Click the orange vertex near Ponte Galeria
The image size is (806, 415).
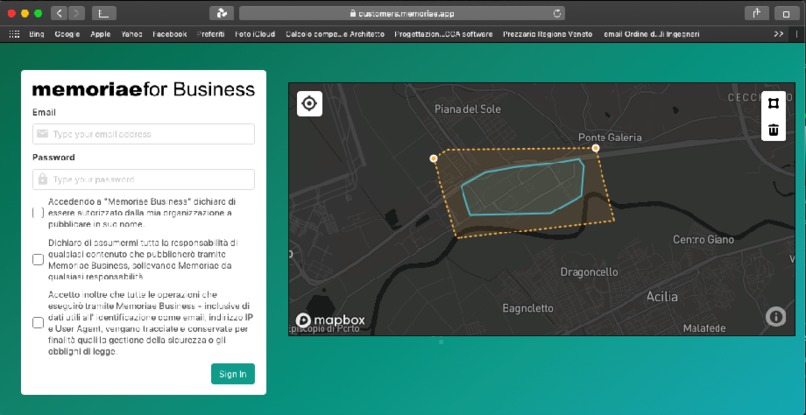[595, 148]
